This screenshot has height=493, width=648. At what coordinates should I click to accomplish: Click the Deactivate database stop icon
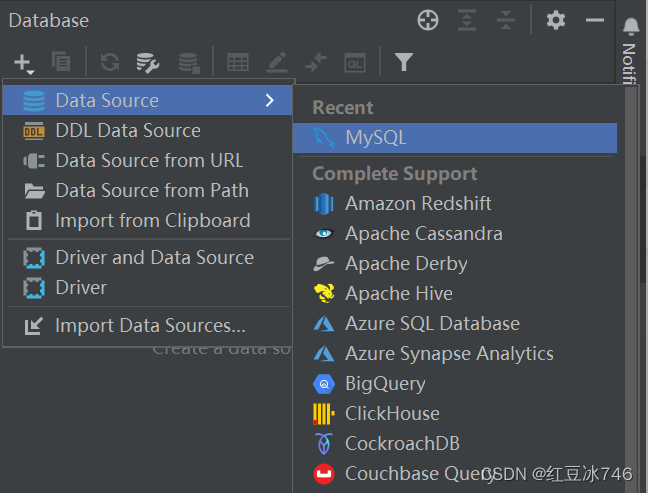coord(189,63)
